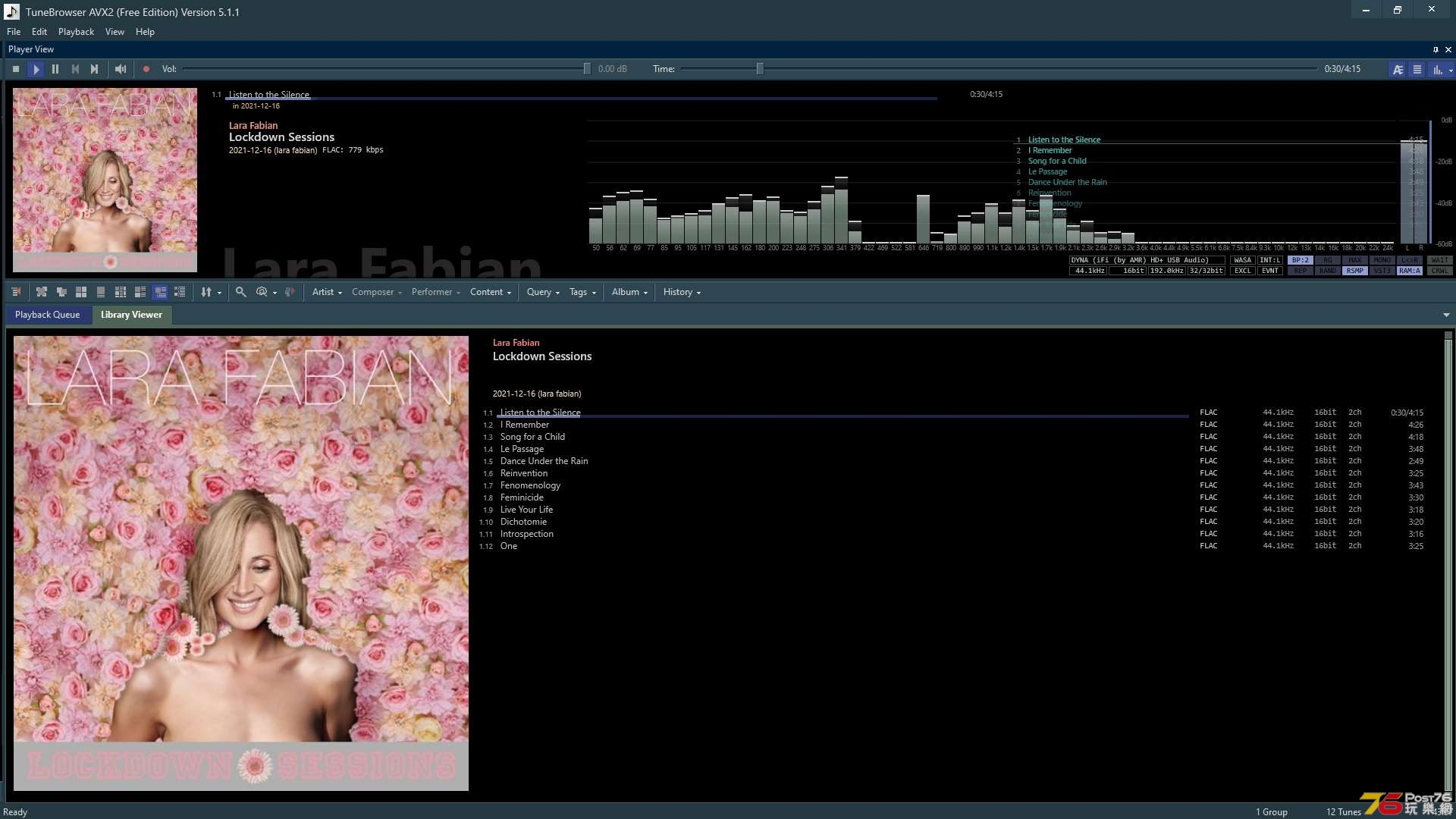Click the EXCL exclusive mode button
Image resolution: width=1456 pixels, height=819 pixels.
pyautogui.click(x=1243, y=271)
